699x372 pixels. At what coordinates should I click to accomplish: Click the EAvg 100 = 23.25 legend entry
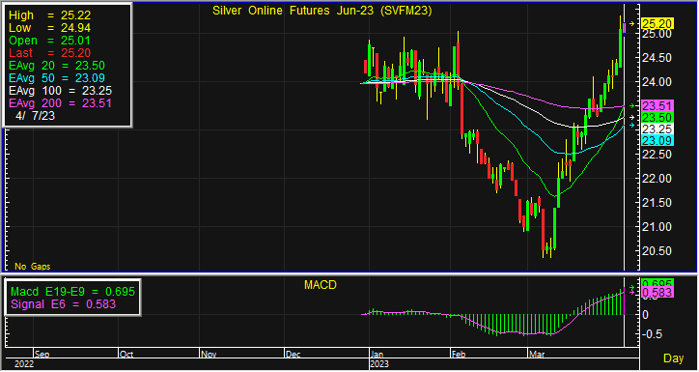[60, 91]
